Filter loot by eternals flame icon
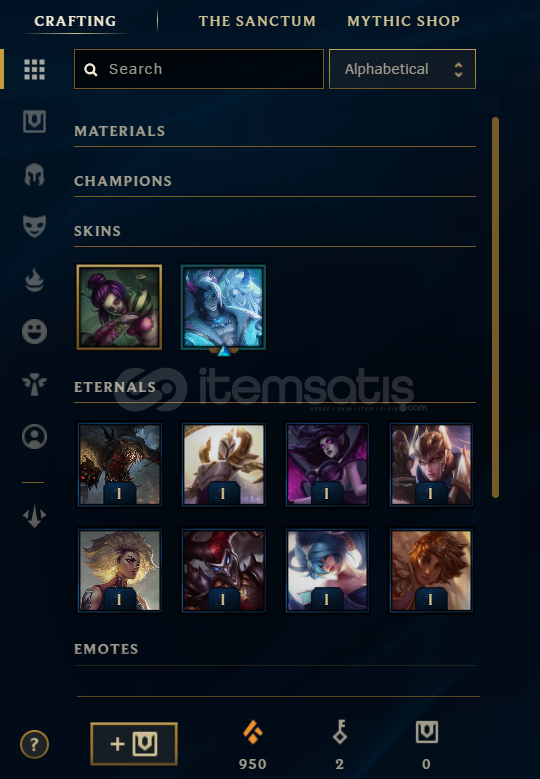540x779 pixels. pyautogui.click(x=34, y=280)
